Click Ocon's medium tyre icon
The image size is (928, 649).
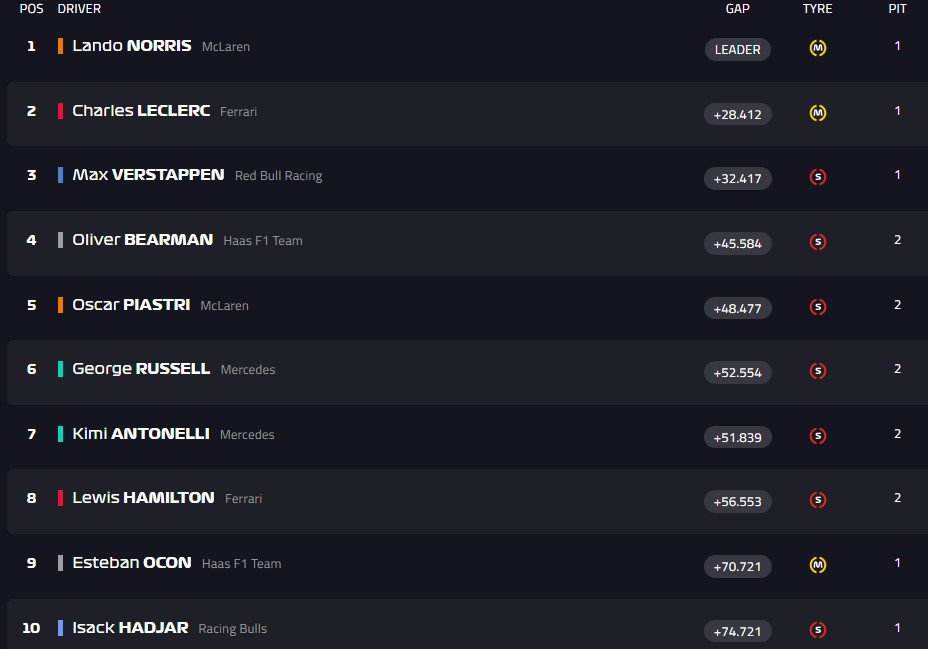pos(817,565)
